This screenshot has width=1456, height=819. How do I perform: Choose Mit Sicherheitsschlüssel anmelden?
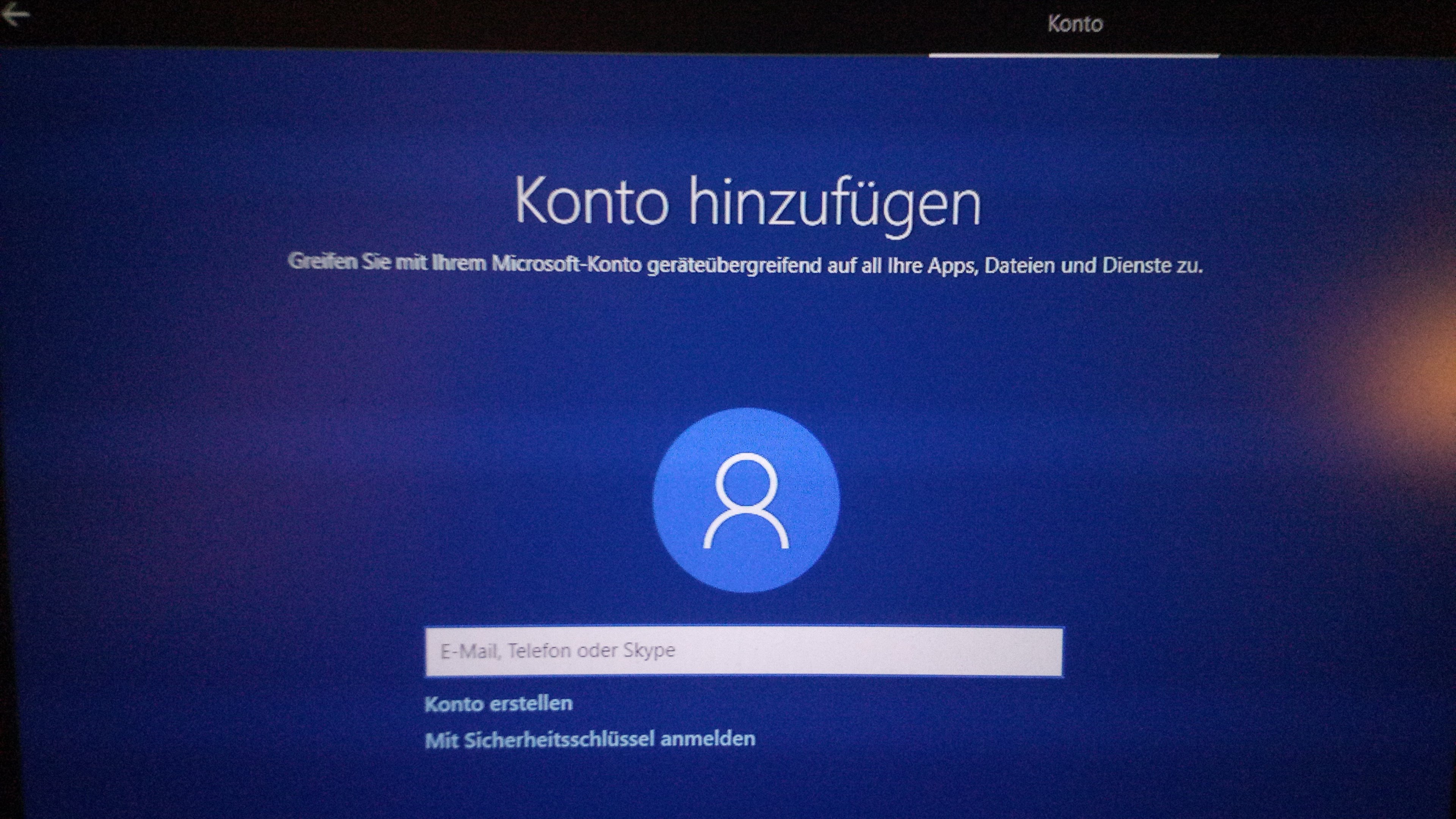(590, 739)
